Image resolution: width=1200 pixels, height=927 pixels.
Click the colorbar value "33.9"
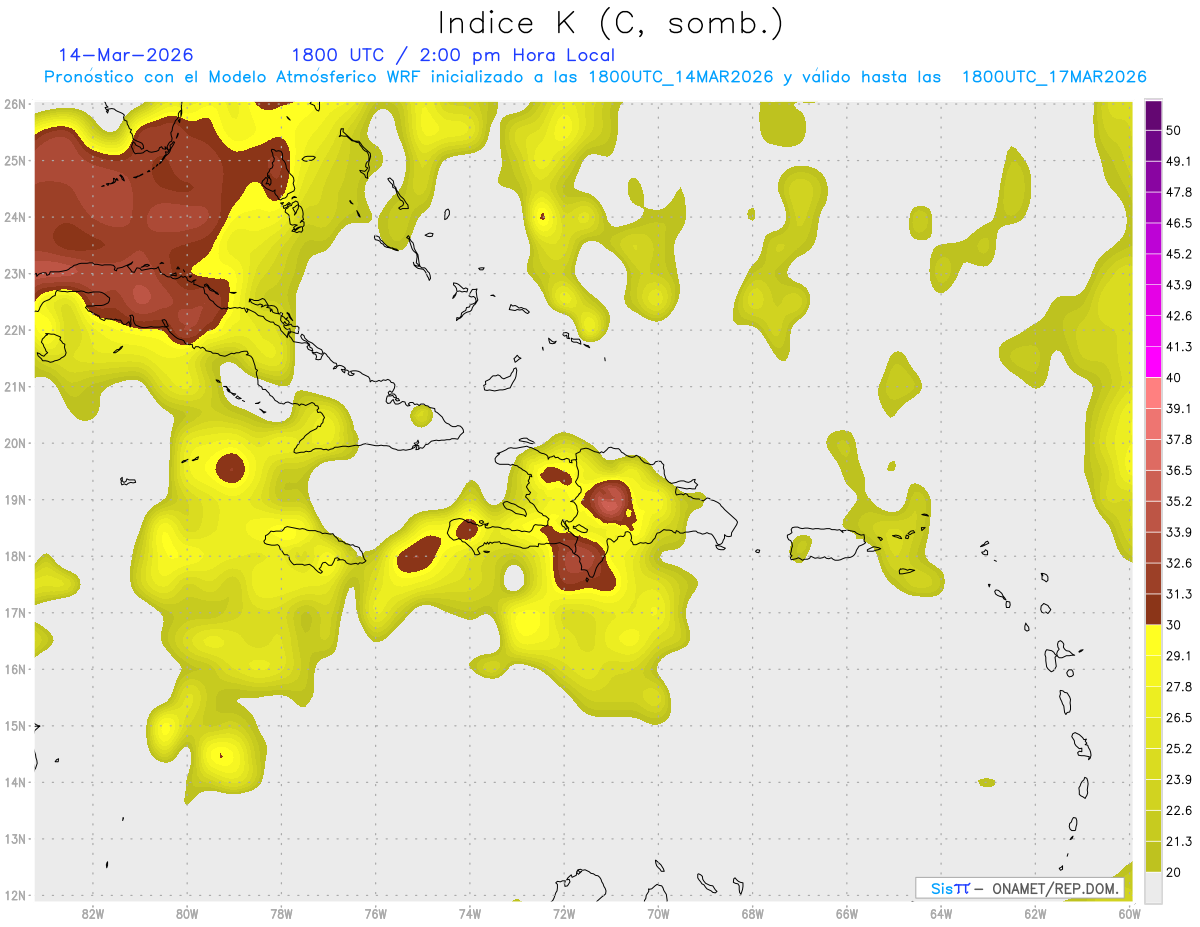click(1178, 532)
